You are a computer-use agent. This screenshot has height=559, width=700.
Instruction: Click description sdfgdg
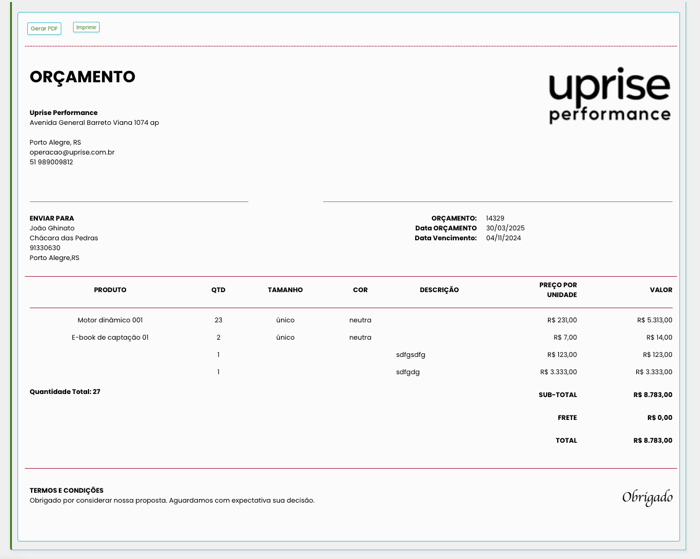click(408, 372)
